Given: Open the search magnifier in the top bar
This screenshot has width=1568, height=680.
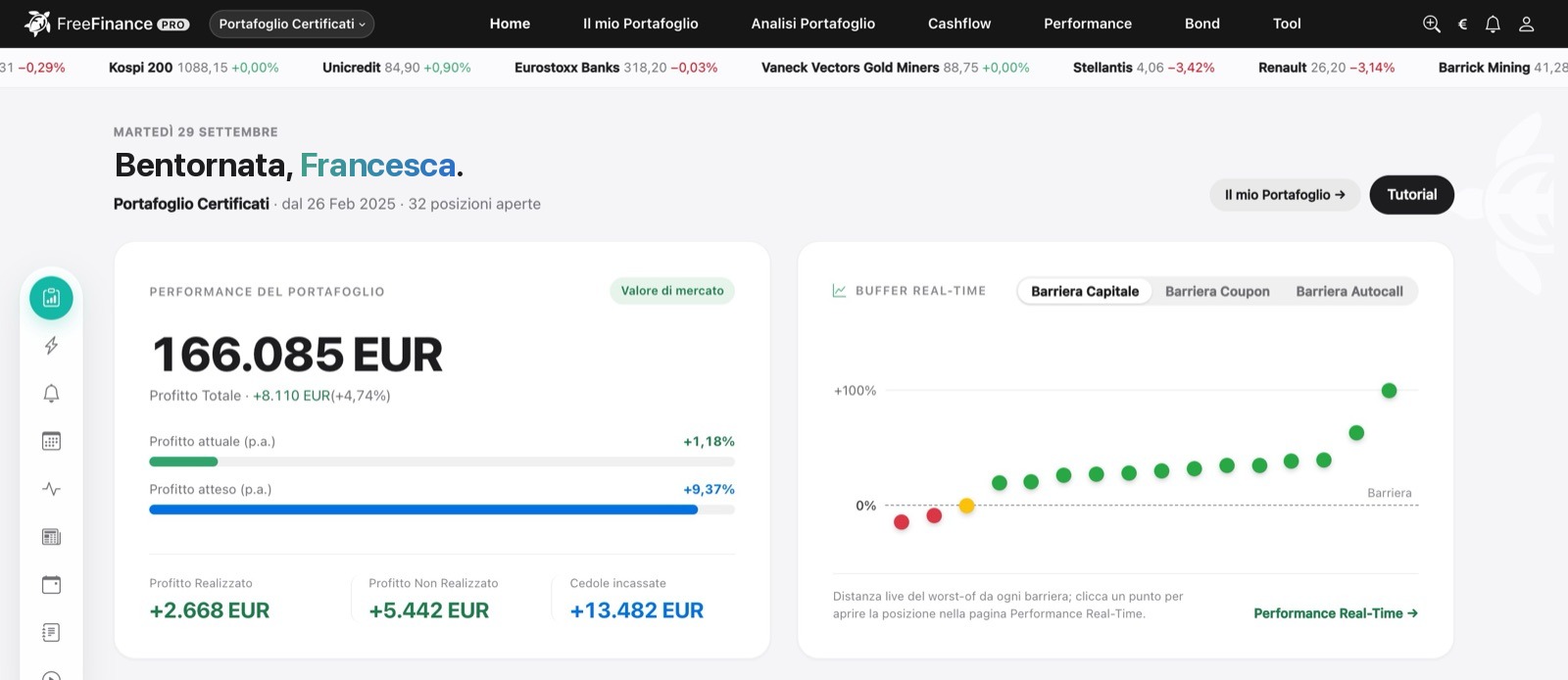Looking at the screenshot, I should tap(1432, 24).
